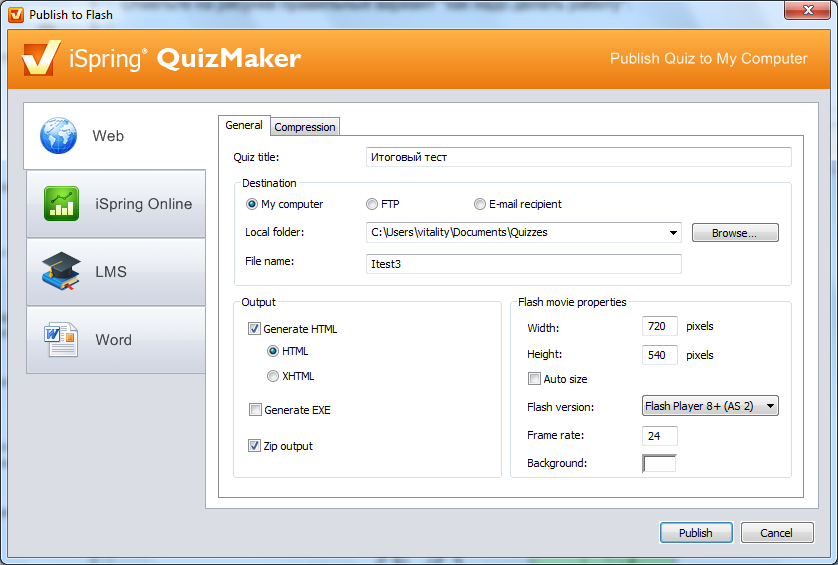Click the 'Publish Quiz to My Computer' header text

coord(709,58)
